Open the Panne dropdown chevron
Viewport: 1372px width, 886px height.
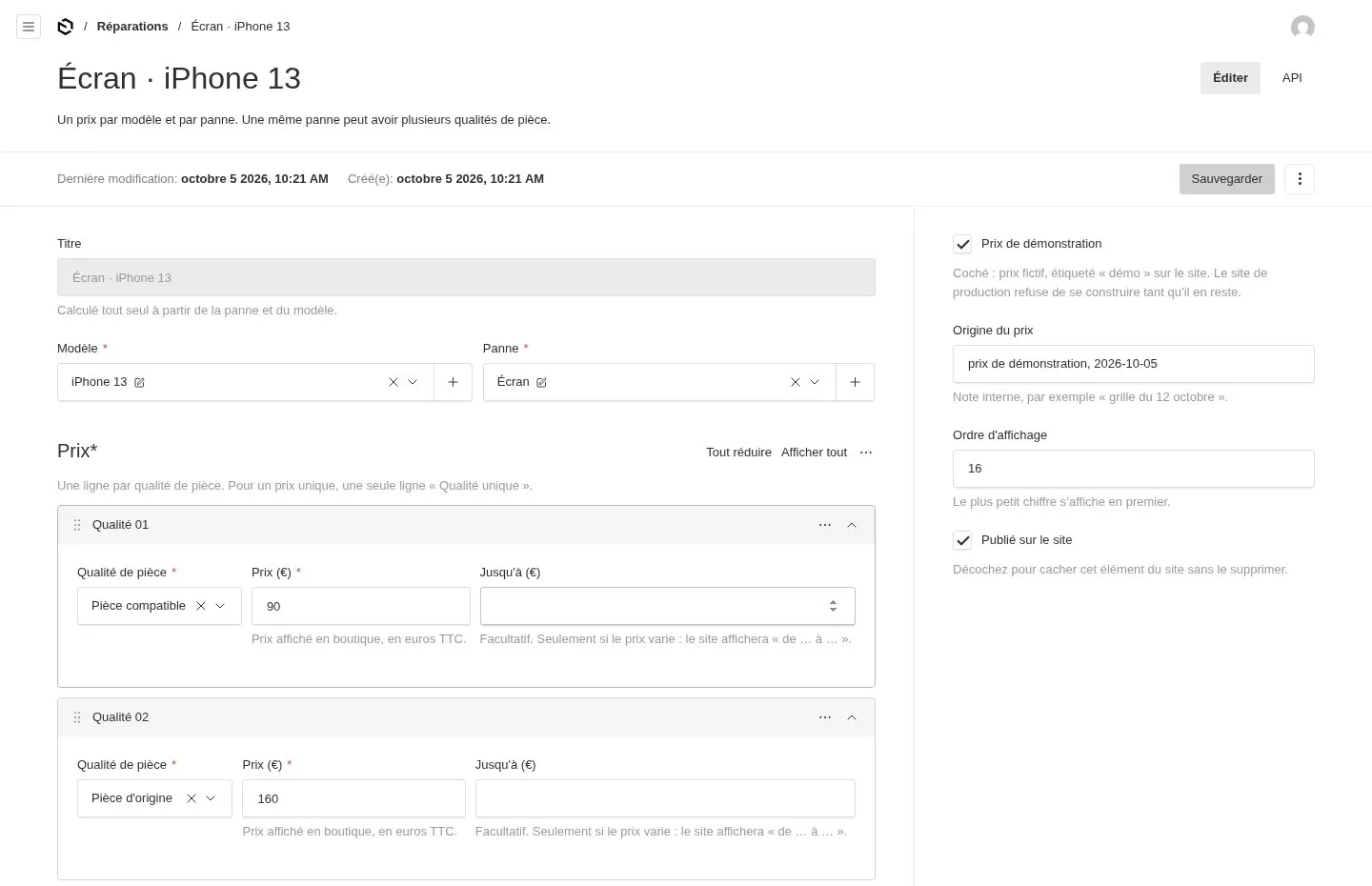tap(815, 382)
